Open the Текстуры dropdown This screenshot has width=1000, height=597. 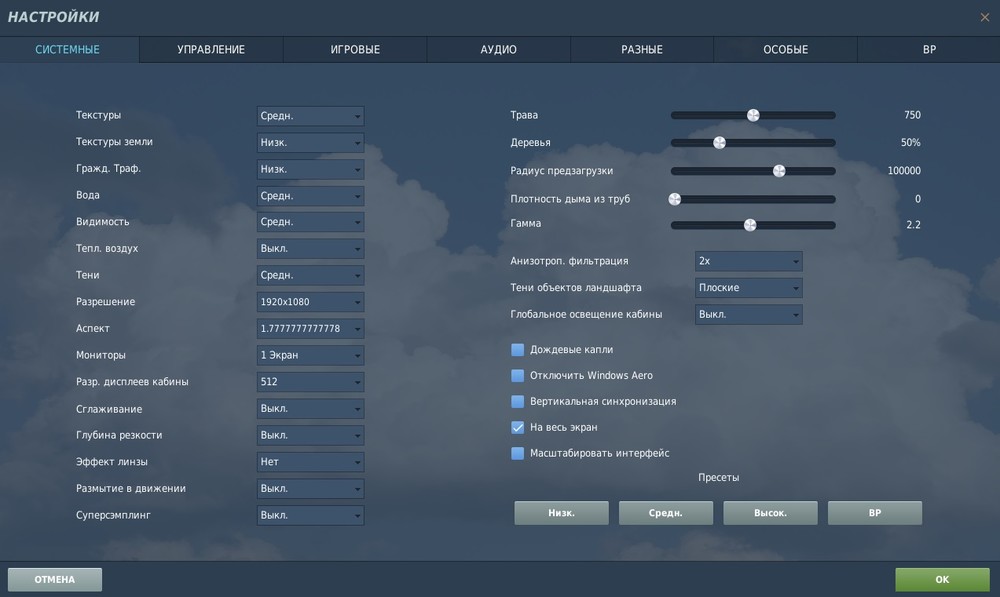tap(311, 116)
